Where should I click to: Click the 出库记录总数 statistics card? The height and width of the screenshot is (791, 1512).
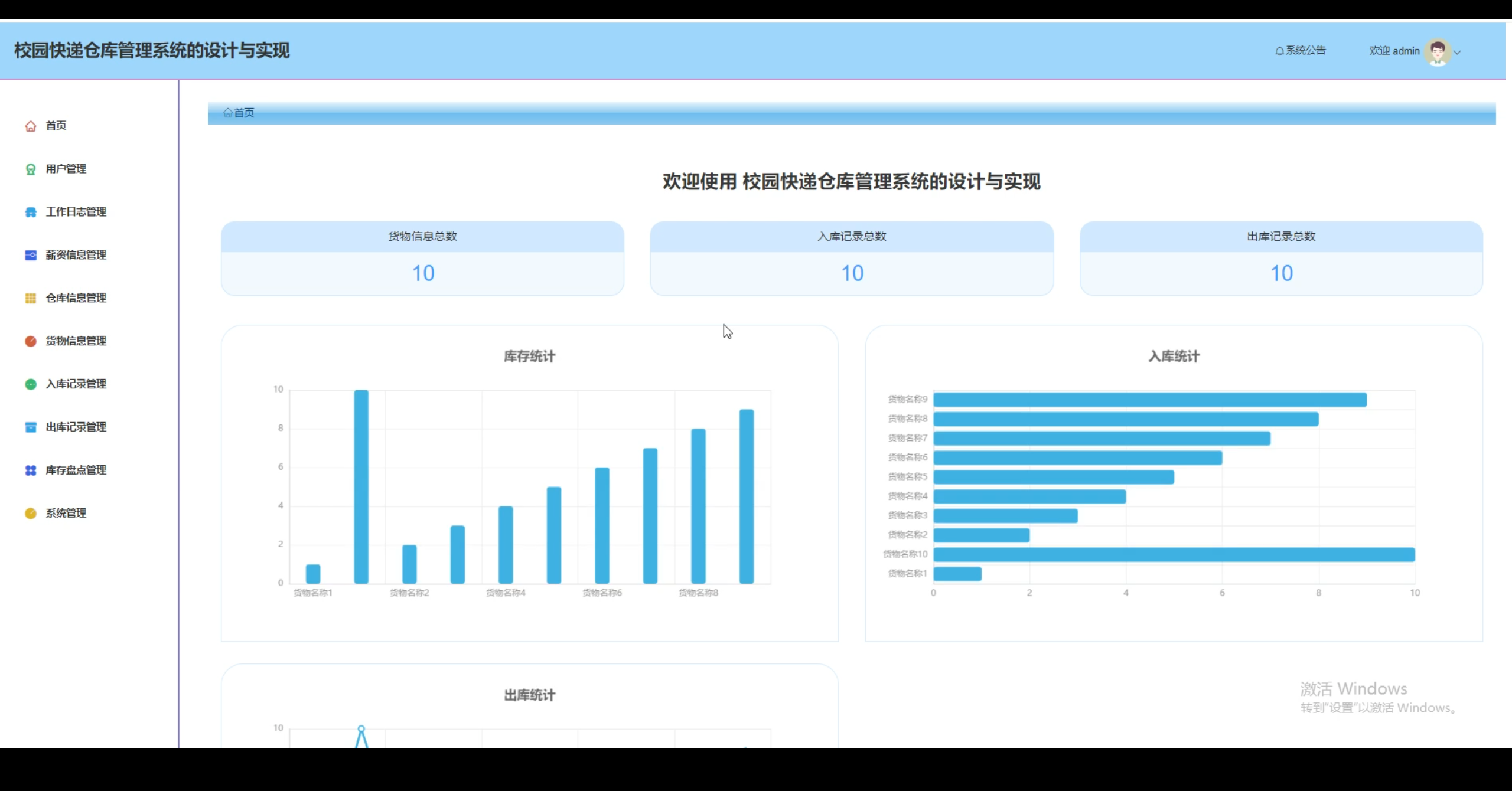point(1281,259)
